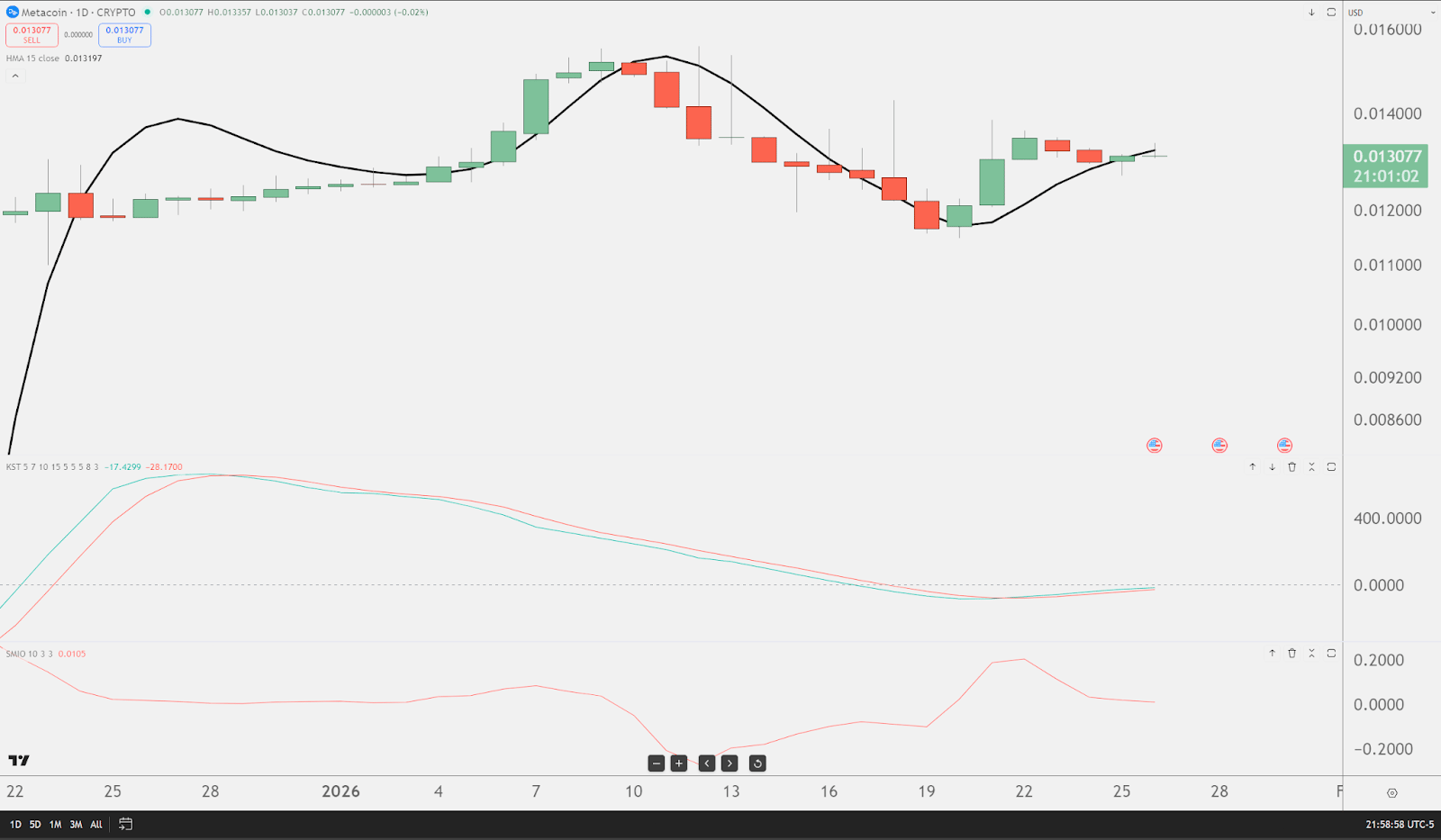
Task: Click the −0.2000 SMIO axis label
Action: coord(1383,749)
